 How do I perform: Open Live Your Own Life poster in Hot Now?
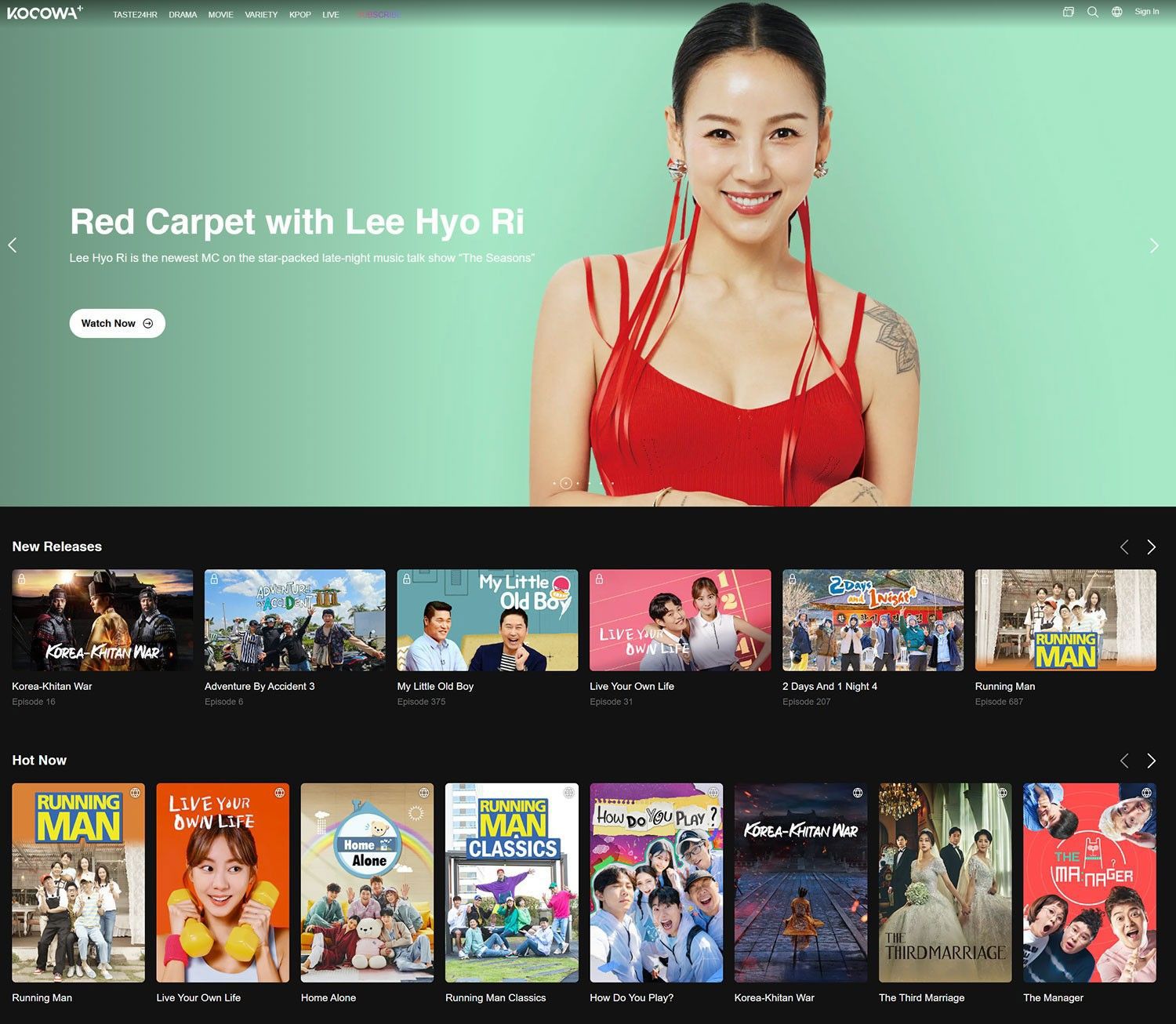click(223, 883)
